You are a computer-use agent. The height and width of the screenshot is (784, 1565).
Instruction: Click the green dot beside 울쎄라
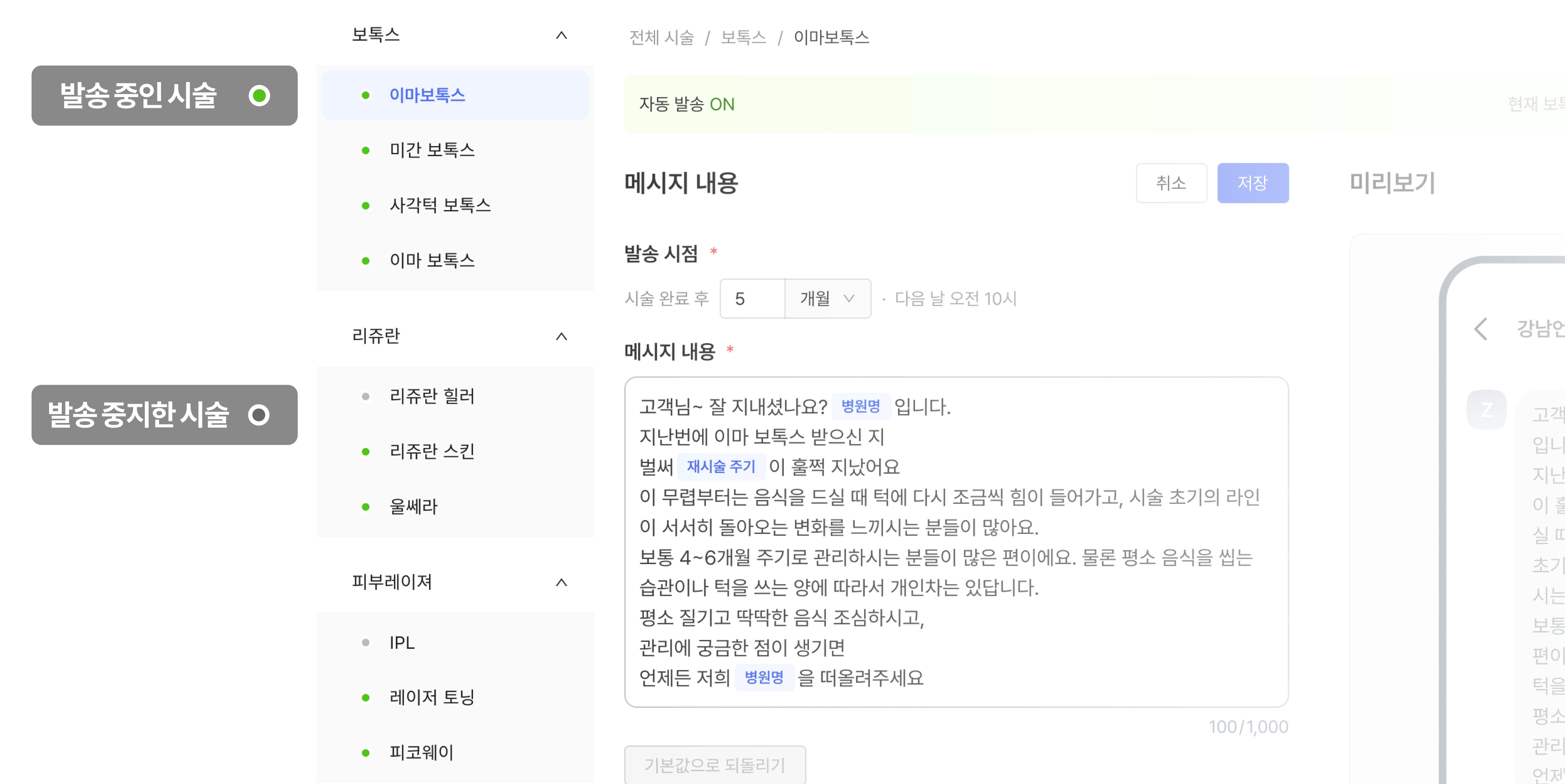pos(365,507)
